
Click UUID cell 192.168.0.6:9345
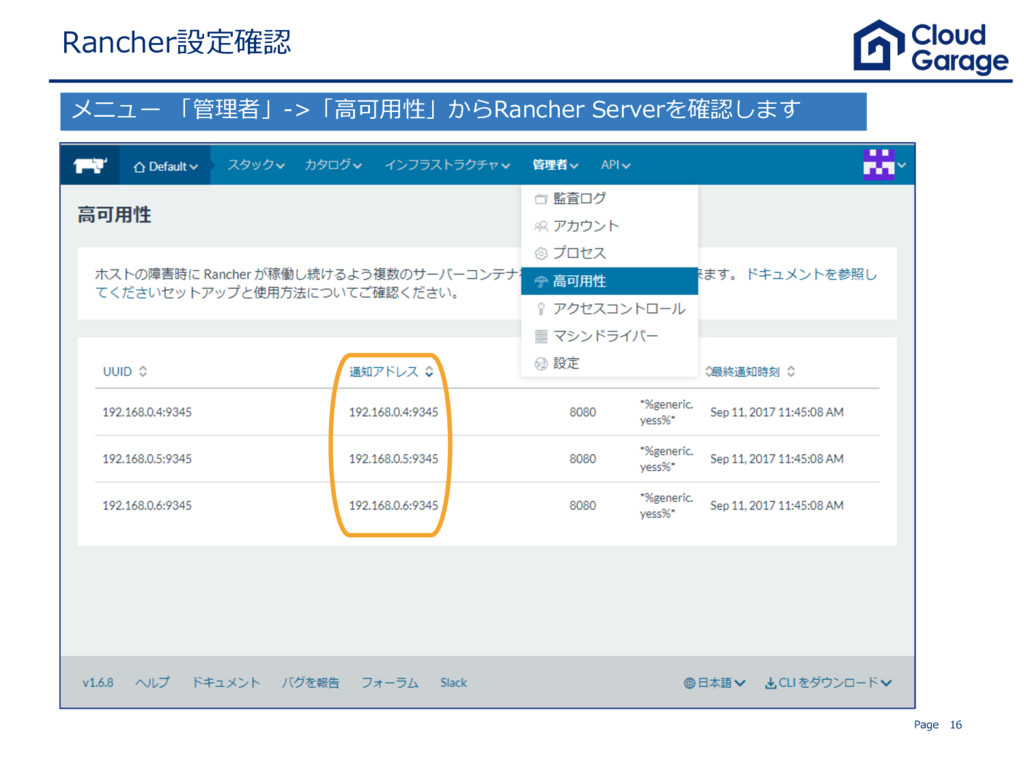click(147, 505)
